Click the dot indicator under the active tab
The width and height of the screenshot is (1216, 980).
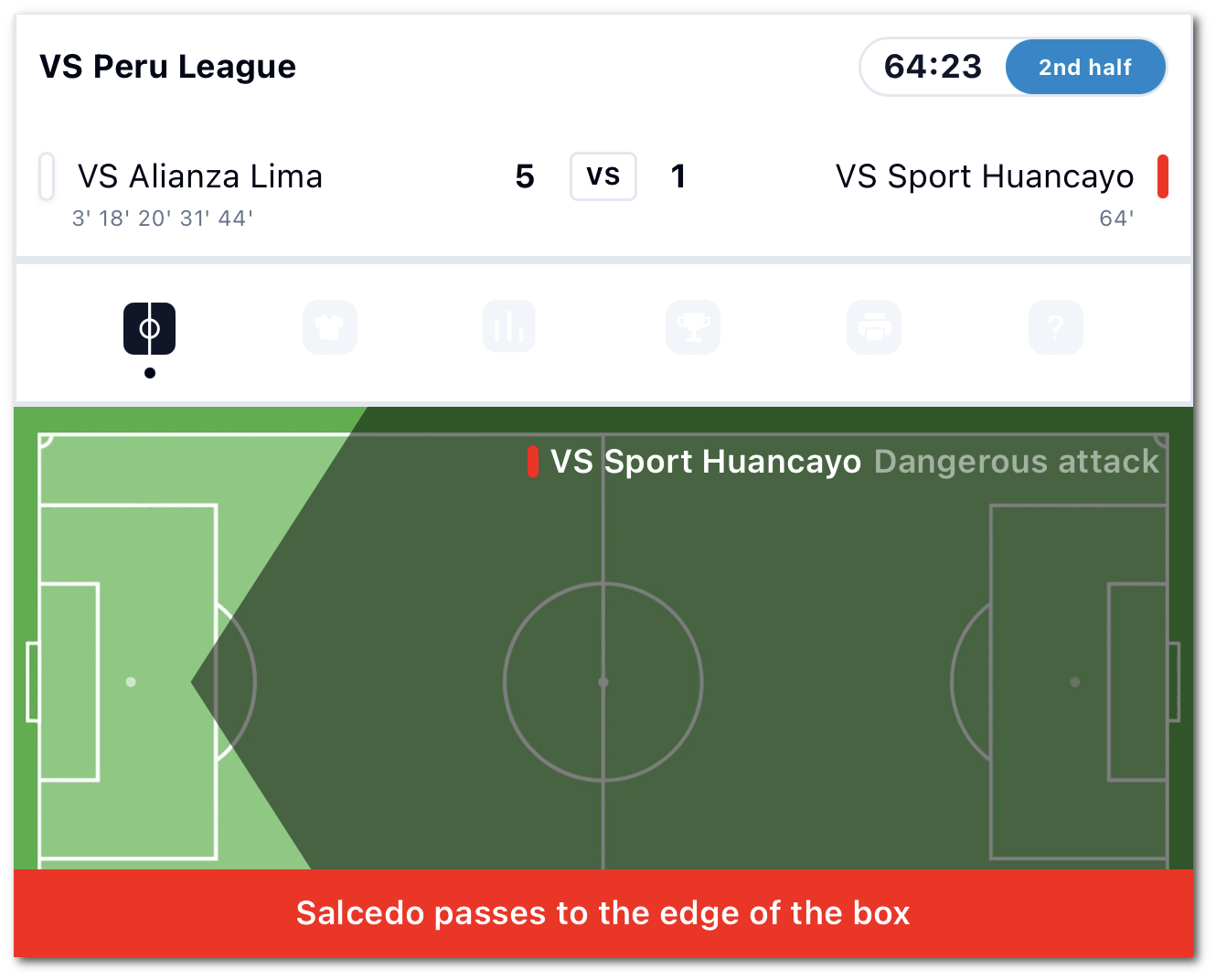click(x=150, y=373)
